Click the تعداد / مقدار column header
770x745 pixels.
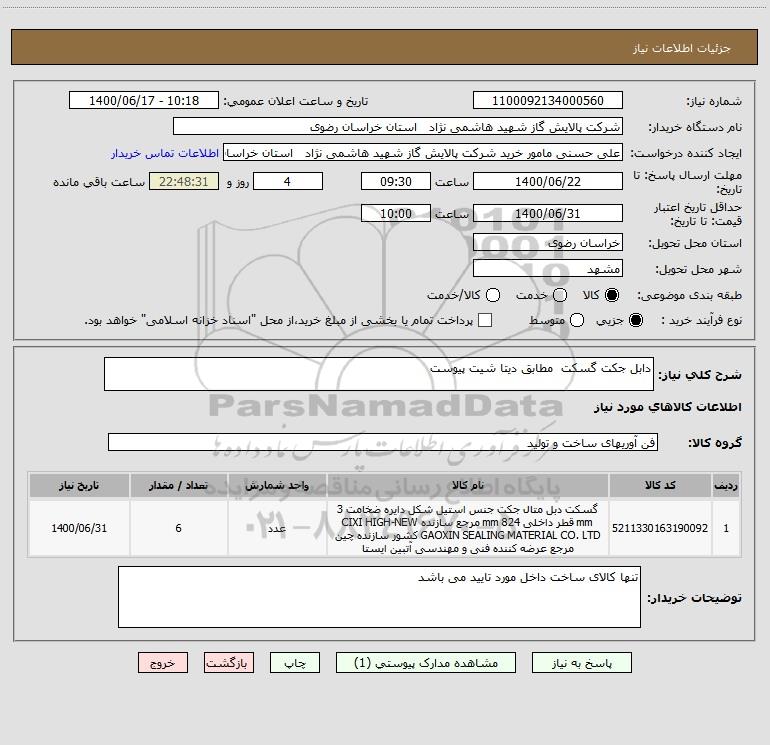[179, 485]
